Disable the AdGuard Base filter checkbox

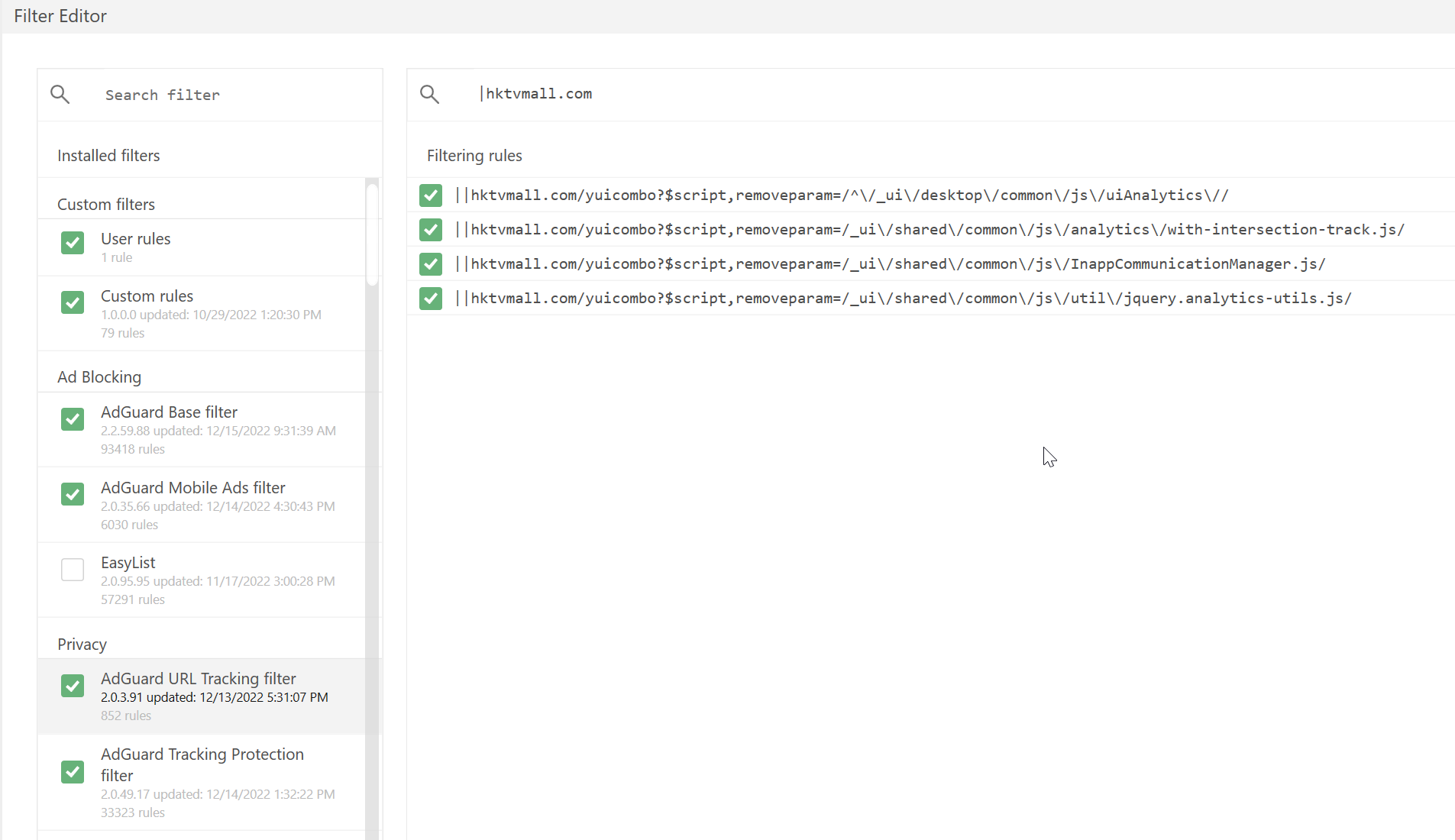pyautogui.click(x=73, y=419)
